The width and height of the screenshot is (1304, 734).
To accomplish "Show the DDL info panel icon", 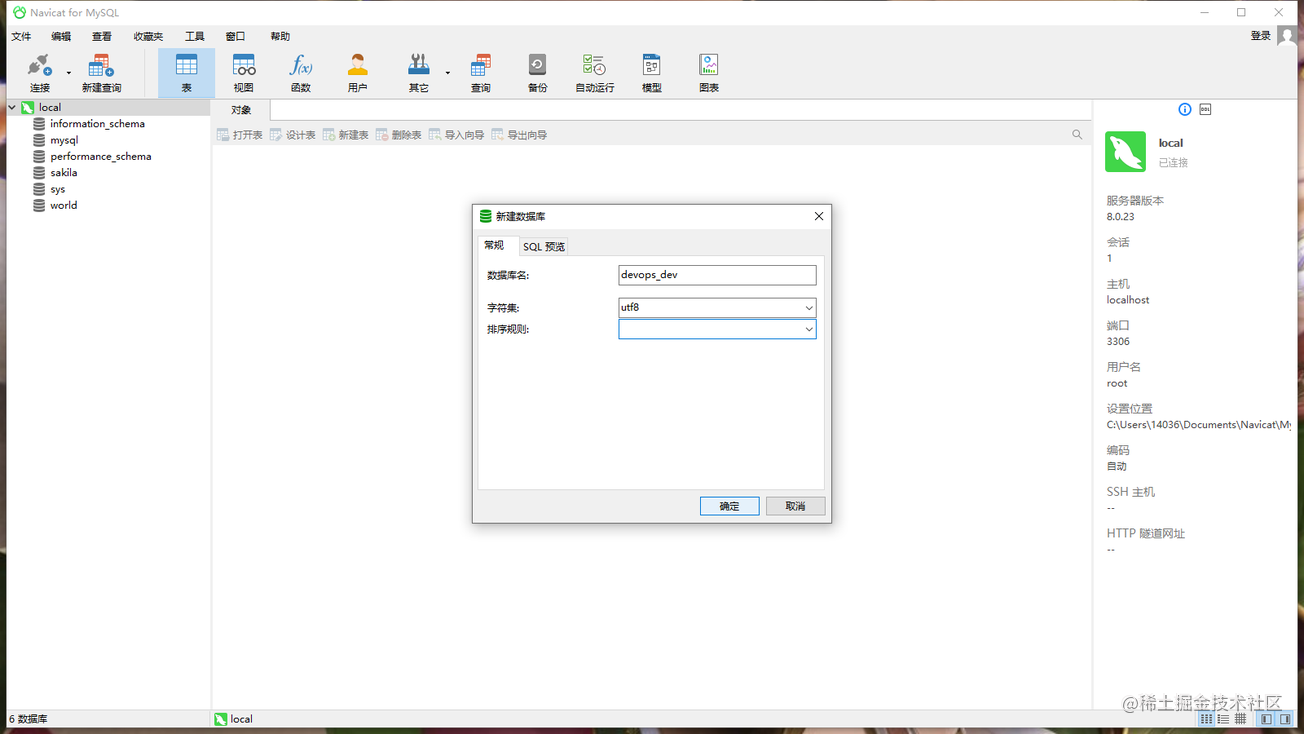I will coord(1205,109).
